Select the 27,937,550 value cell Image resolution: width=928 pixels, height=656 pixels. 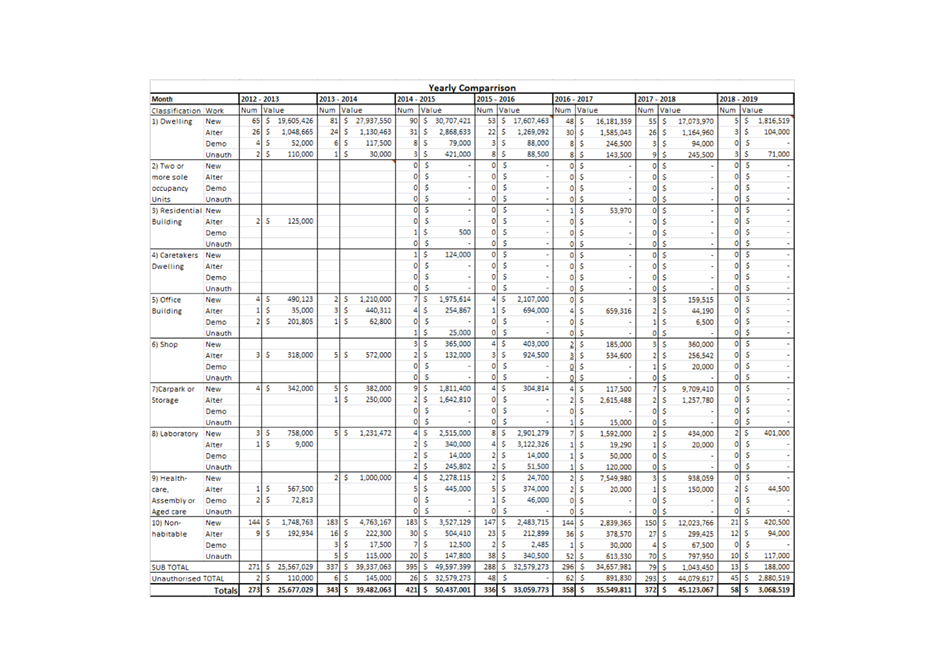coord(373,121)
